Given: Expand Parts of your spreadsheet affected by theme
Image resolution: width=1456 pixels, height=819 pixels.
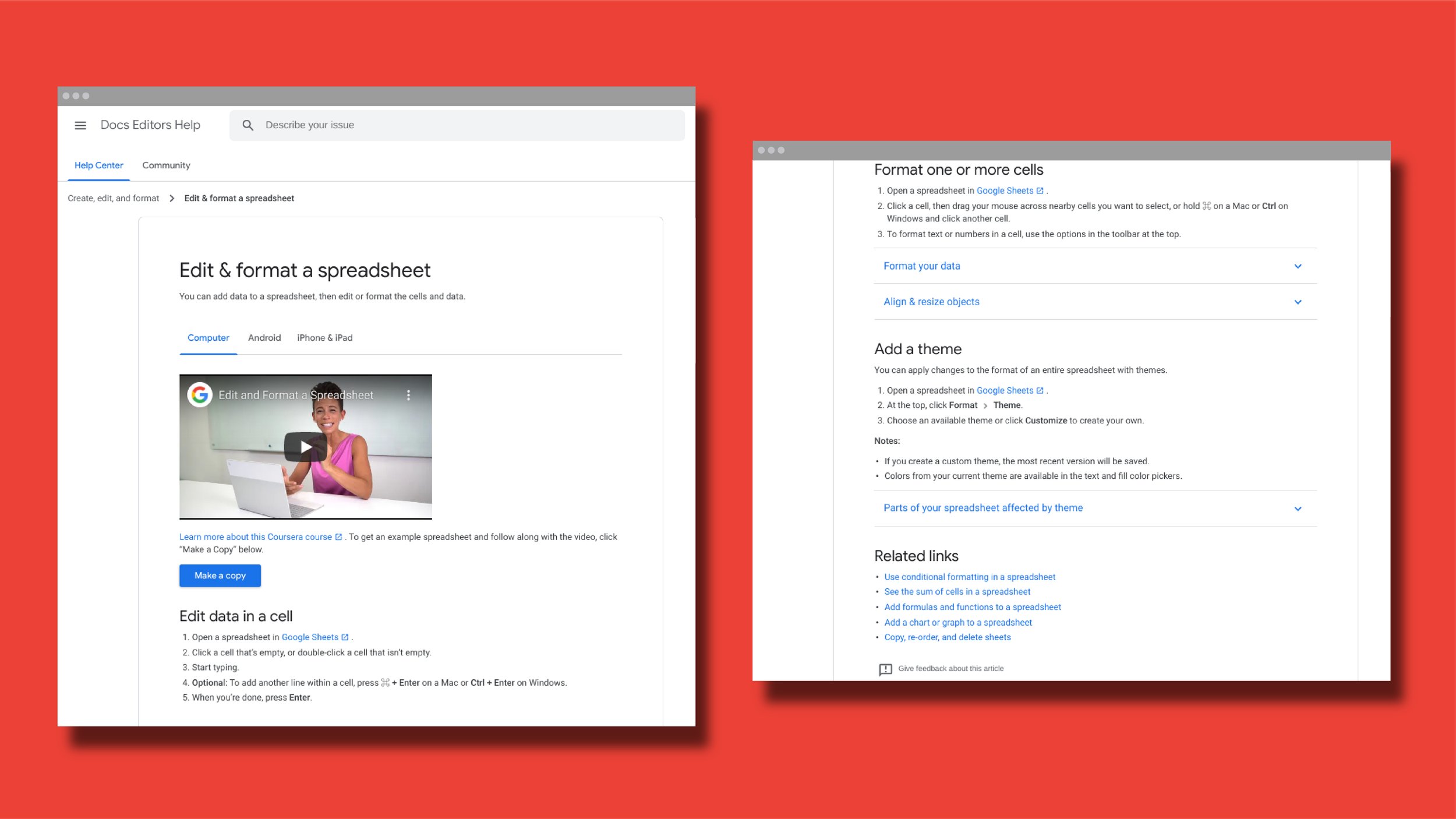Looking at the screenshot, I should (x=1095, y=508).
